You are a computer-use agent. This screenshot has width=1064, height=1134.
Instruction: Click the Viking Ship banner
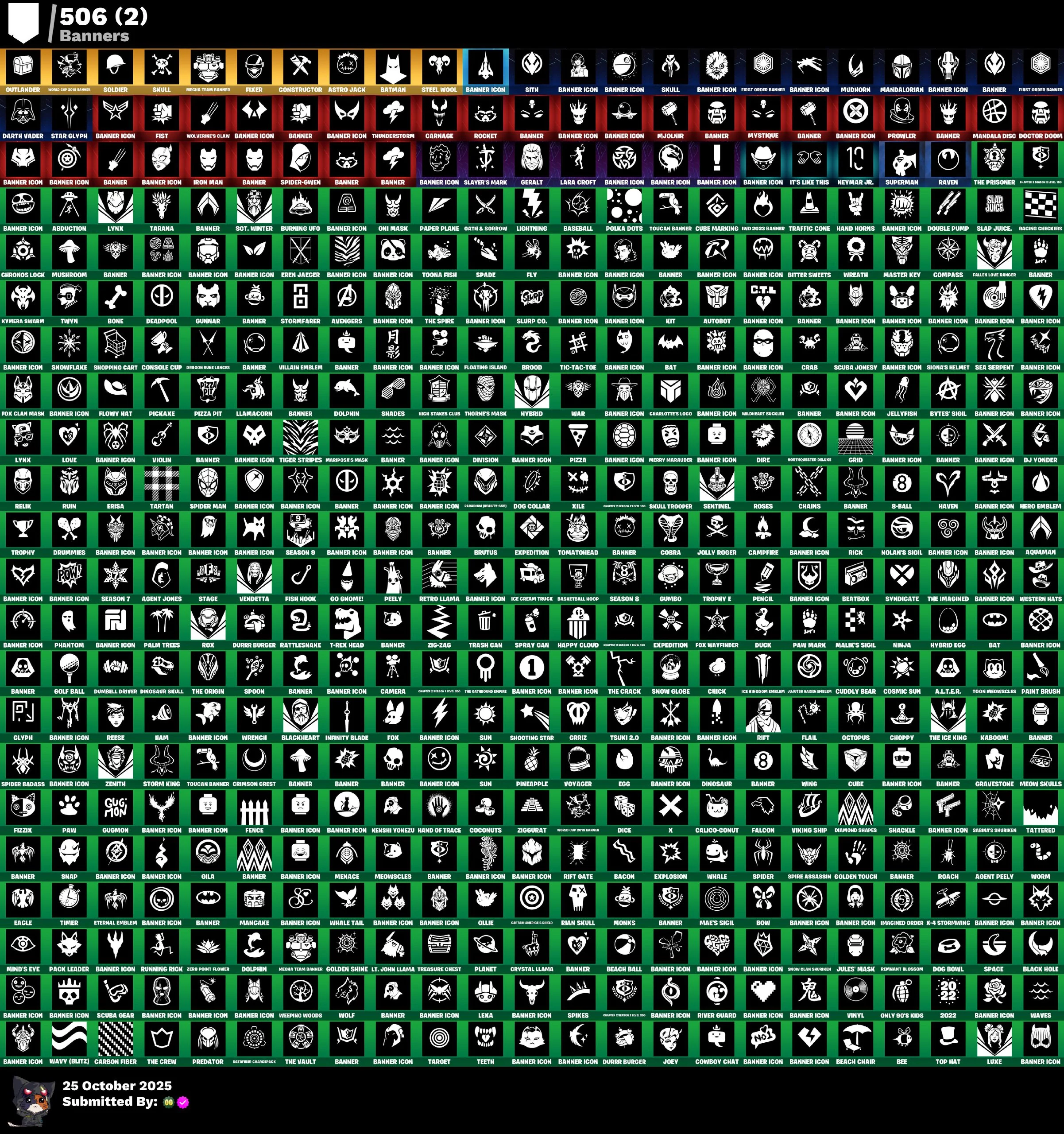[809, 807]
